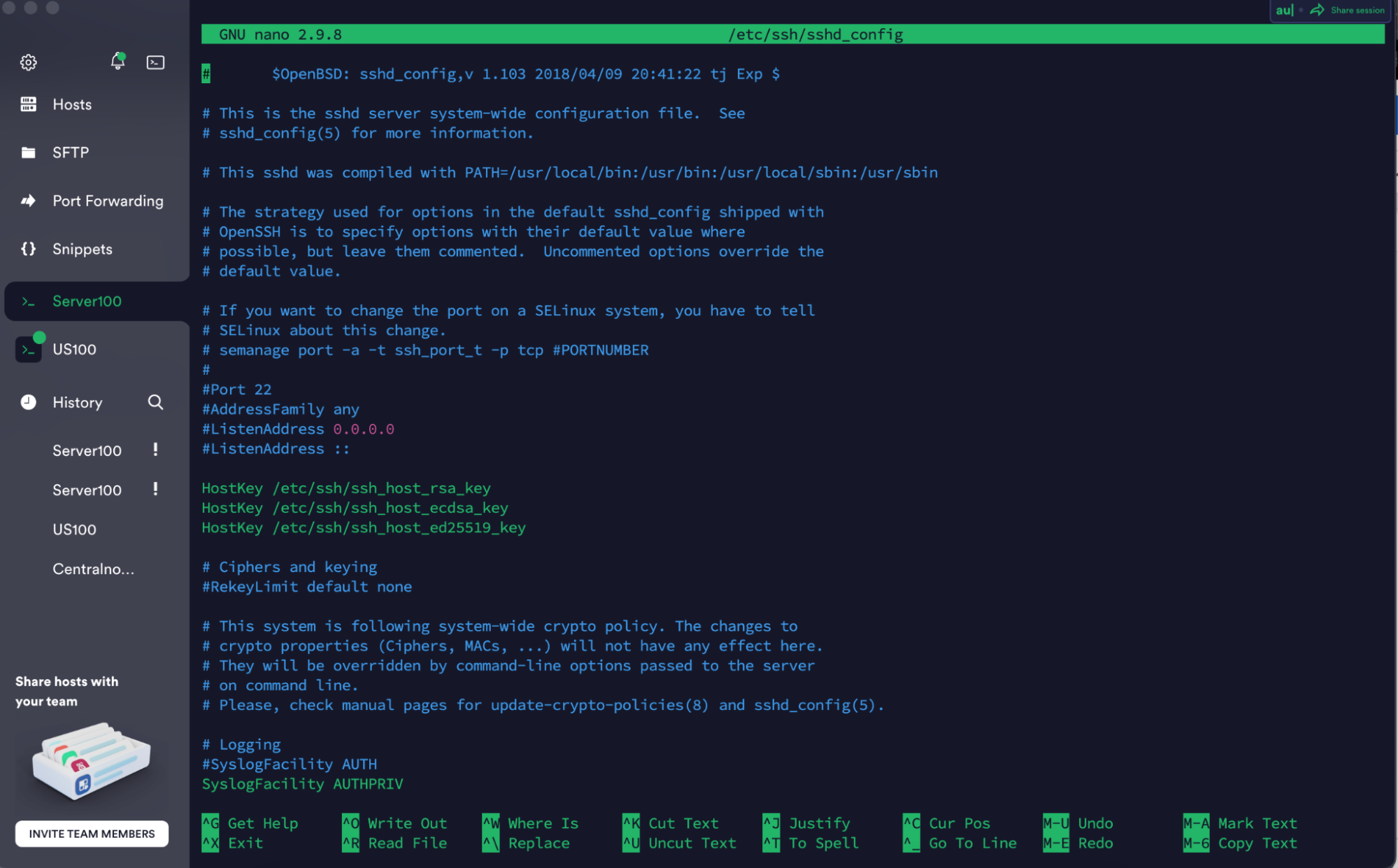This screenshot has height=868, width=1398.
Task: Click the Snippets curly braces icon
Action: [x=28, y=249]
